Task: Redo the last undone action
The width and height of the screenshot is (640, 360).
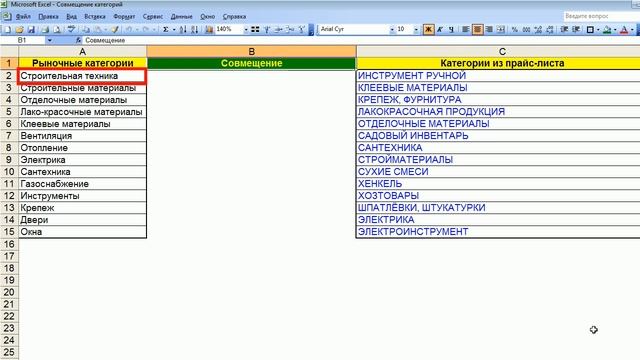Action: pos(146,29)
